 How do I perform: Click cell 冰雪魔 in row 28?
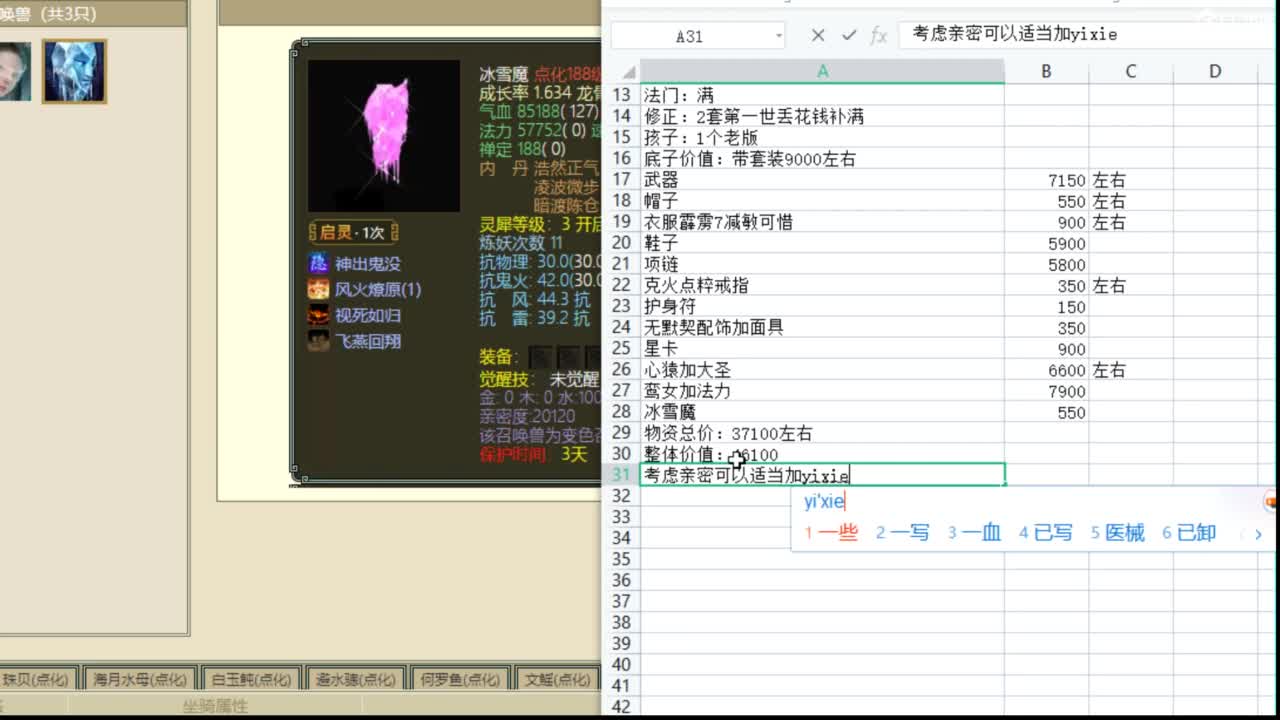click(822, 412)
